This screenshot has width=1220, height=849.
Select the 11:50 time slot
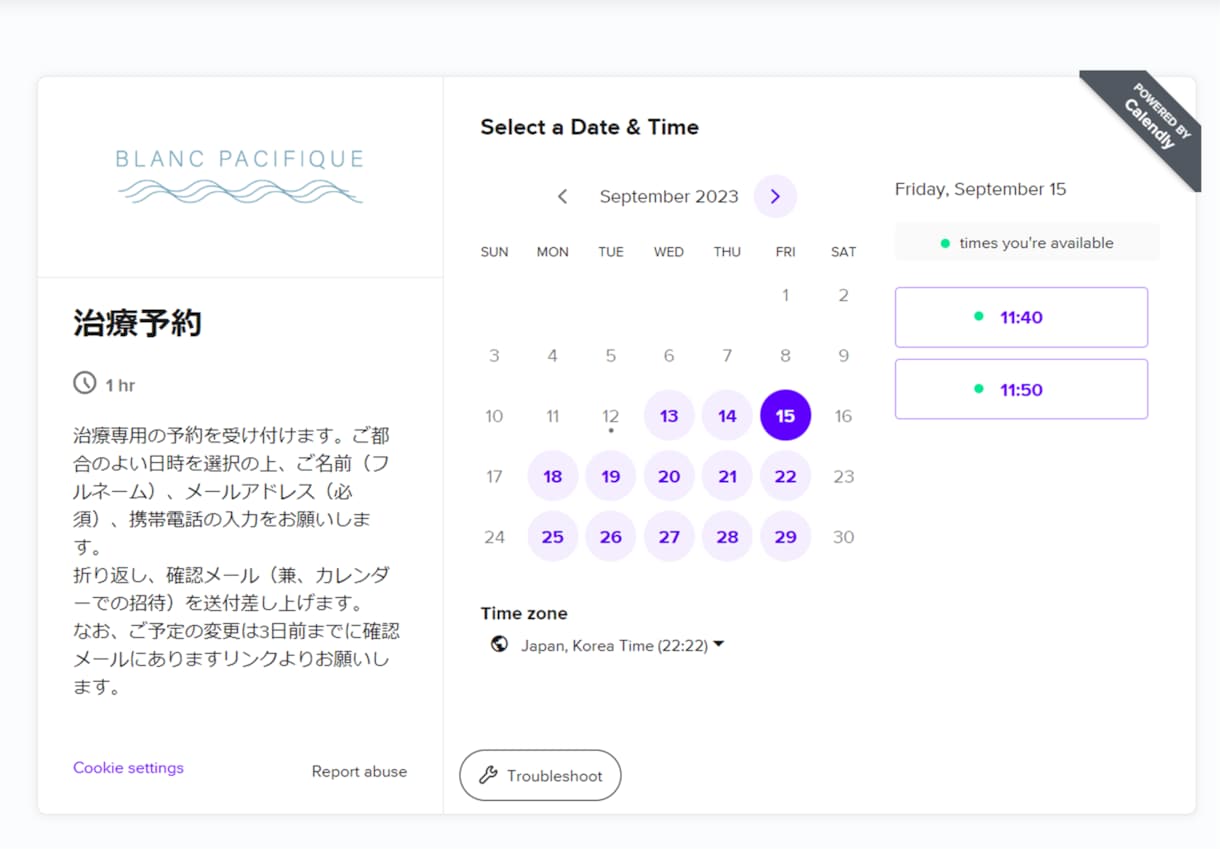[x=1021, y=389]
